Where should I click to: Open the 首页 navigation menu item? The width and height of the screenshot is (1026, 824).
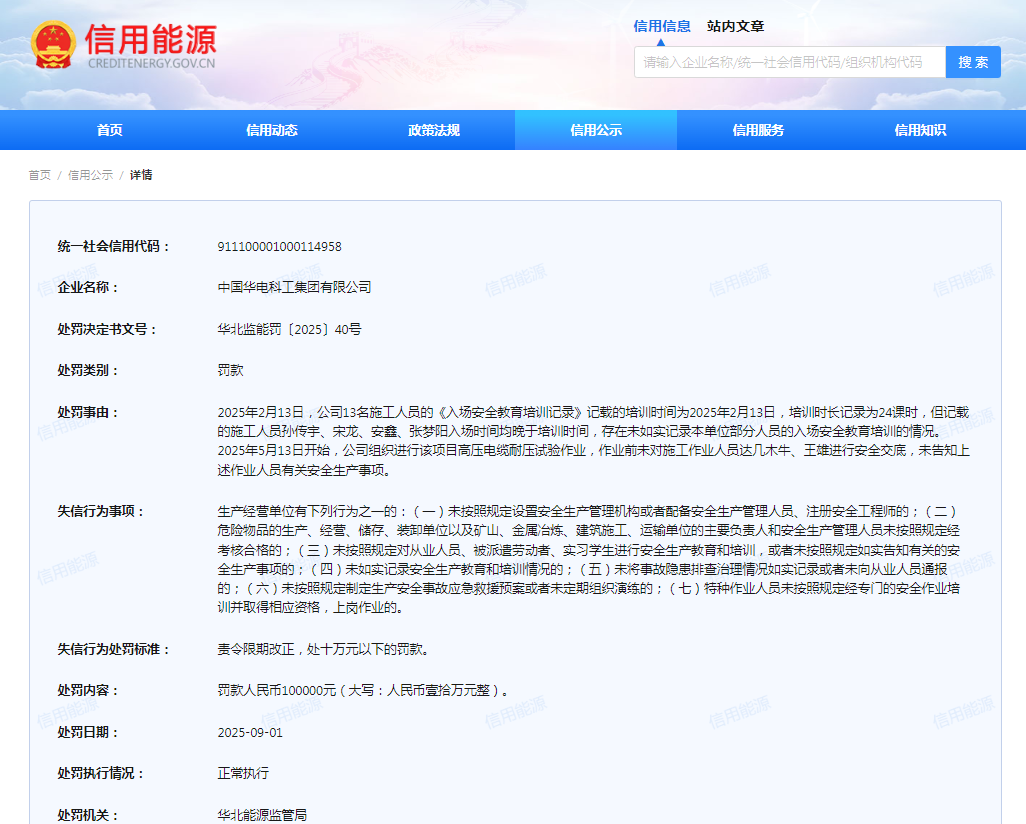tap(110, 130)
